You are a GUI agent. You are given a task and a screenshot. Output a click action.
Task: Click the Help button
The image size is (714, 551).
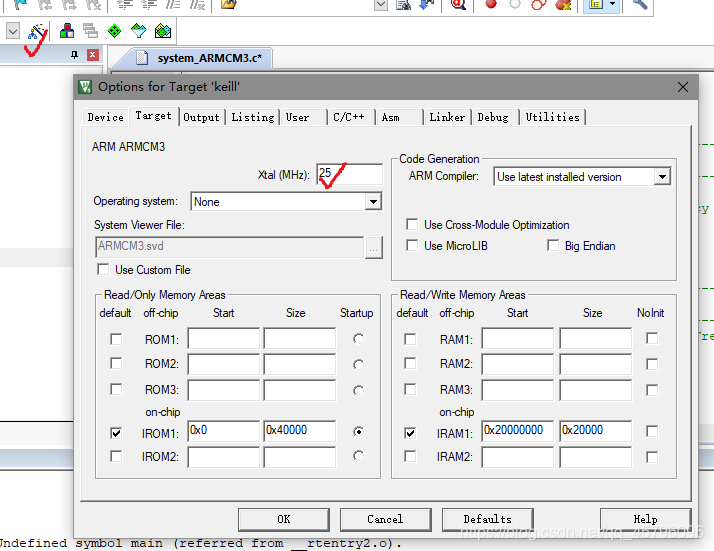point(645,519)
